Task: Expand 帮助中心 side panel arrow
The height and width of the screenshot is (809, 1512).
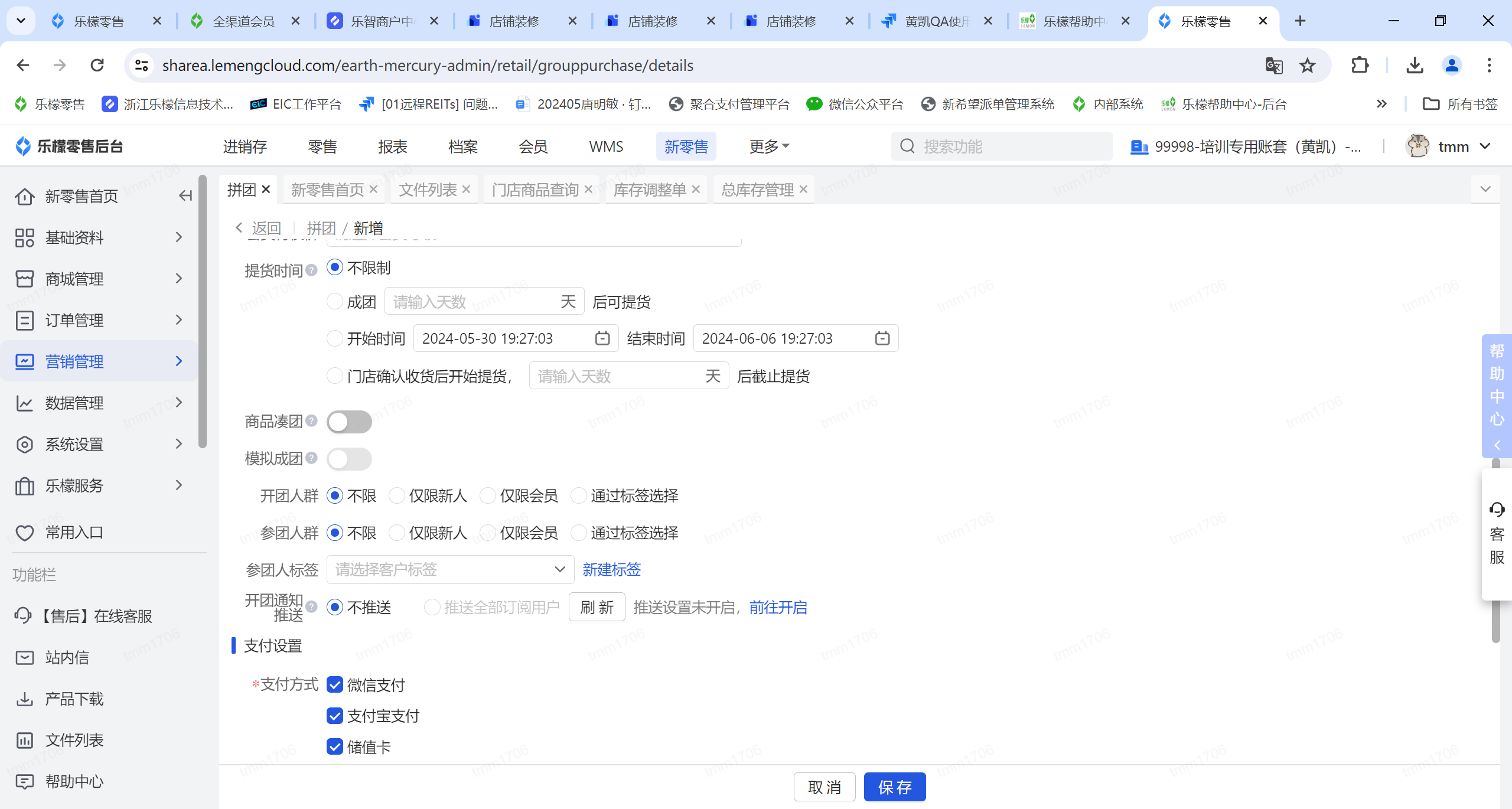Action: [1497, 445]
